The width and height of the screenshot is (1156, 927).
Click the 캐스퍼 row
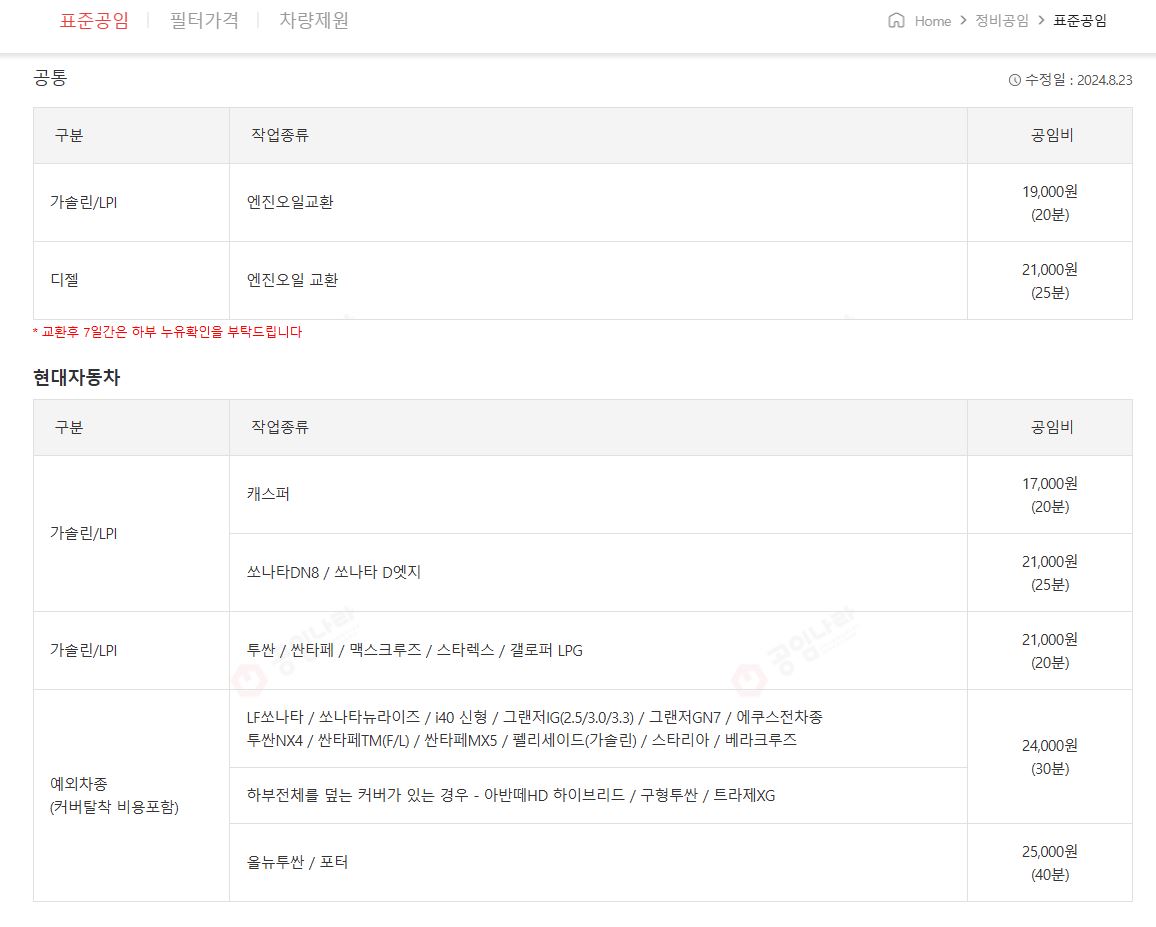point(598,494)
